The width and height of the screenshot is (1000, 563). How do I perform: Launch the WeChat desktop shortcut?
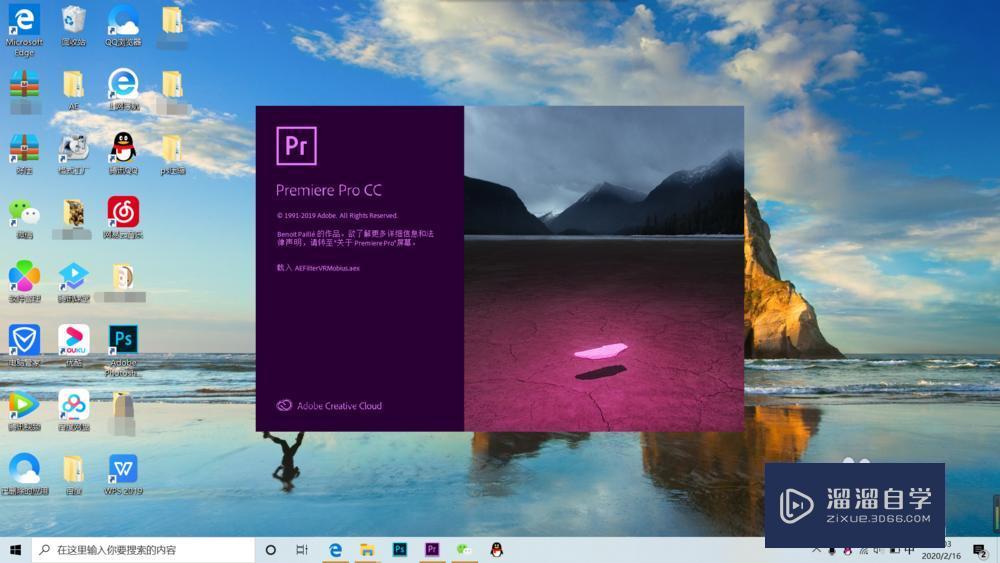24,212
